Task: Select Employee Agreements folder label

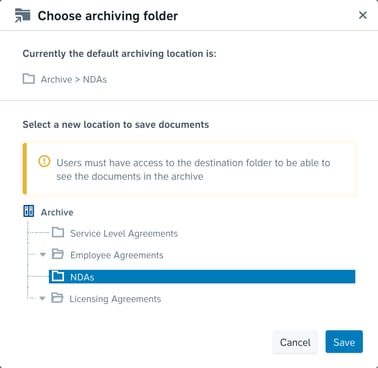Action: 117,255
